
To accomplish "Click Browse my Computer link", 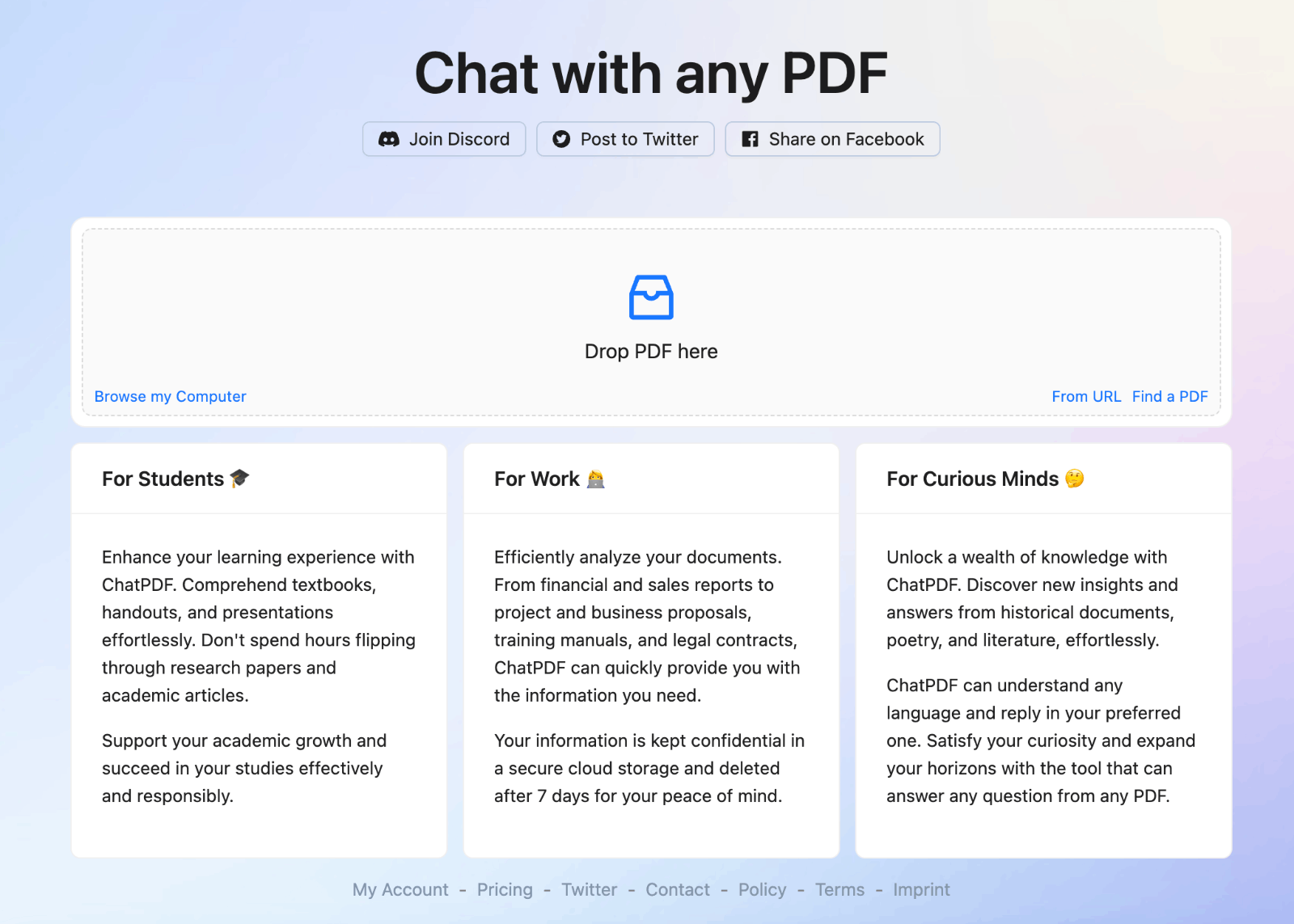I will click(x=170, y=396).
